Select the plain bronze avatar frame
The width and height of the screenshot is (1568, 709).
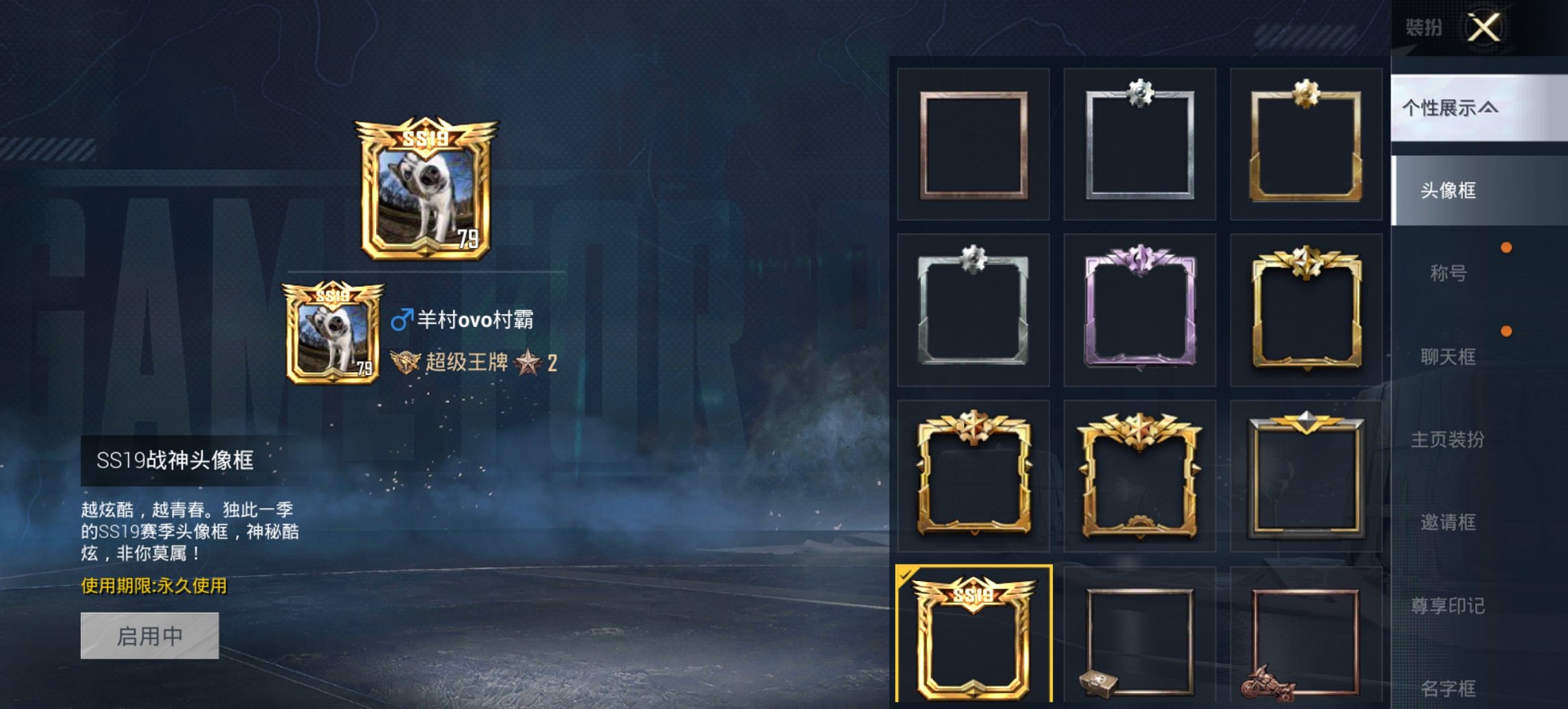[973, 144]
